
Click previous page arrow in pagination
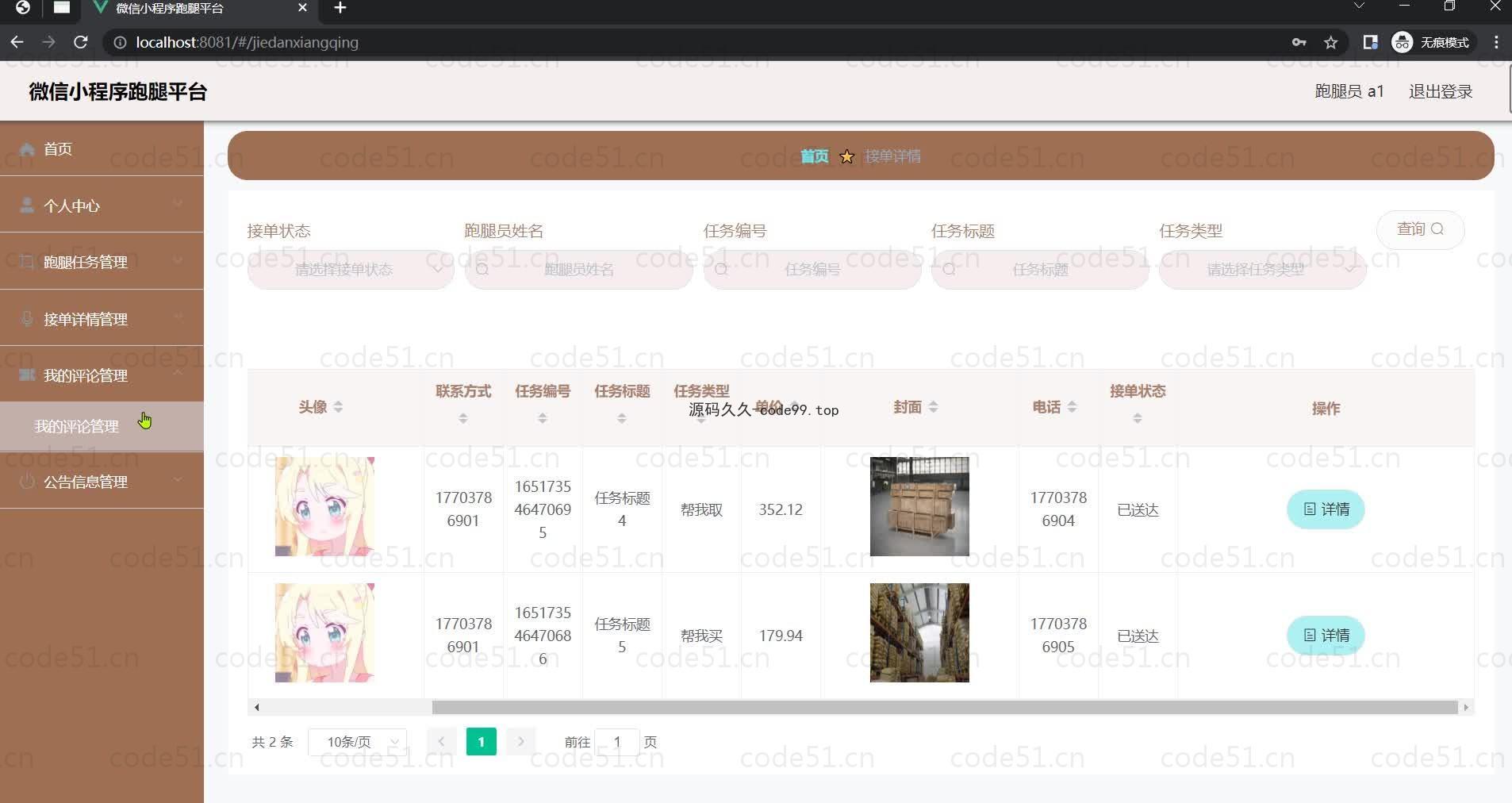tap(441, 742)
